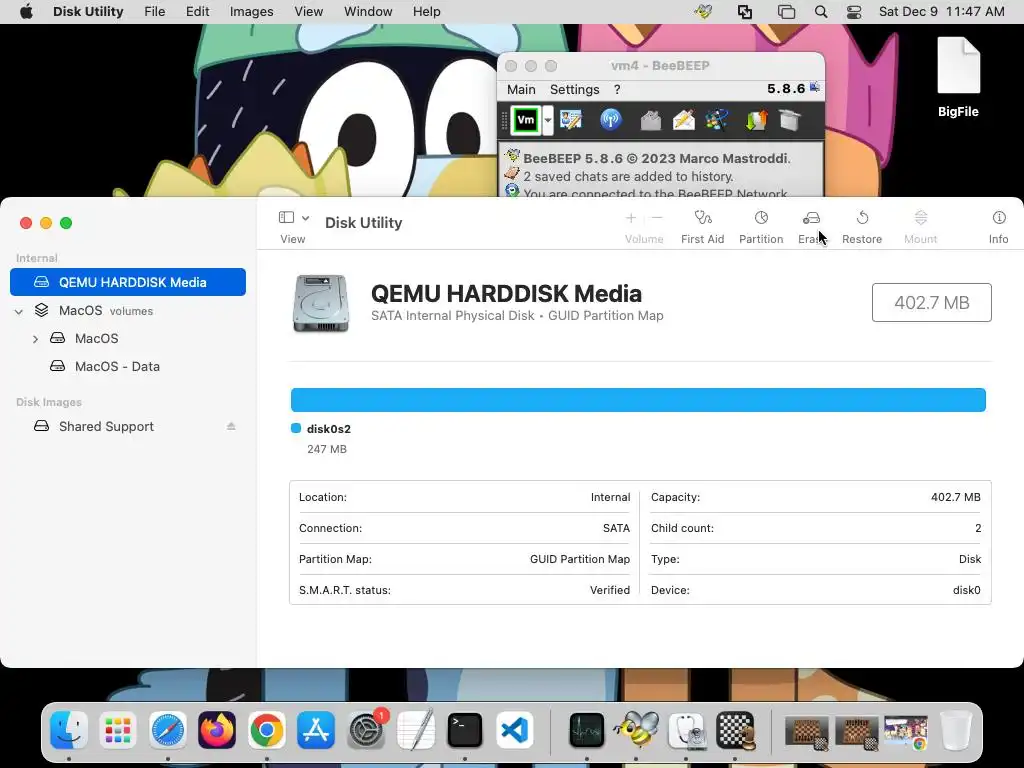Open Spotlight search in menu bar
Image resolution: width=1024 pixels, height=768 pixels.
tap(821, 12)
